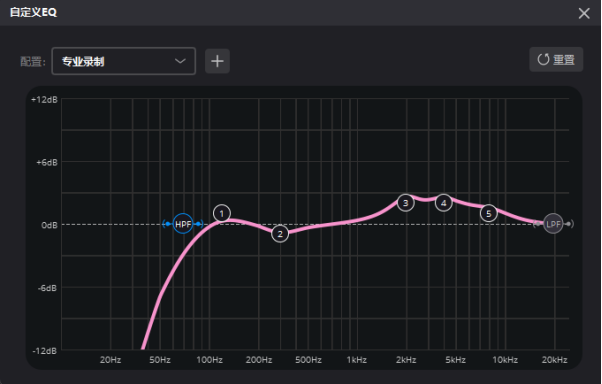This screenshot has height=384, width=602.
Task: Select EQ band node 5
Action: (488, 214)
